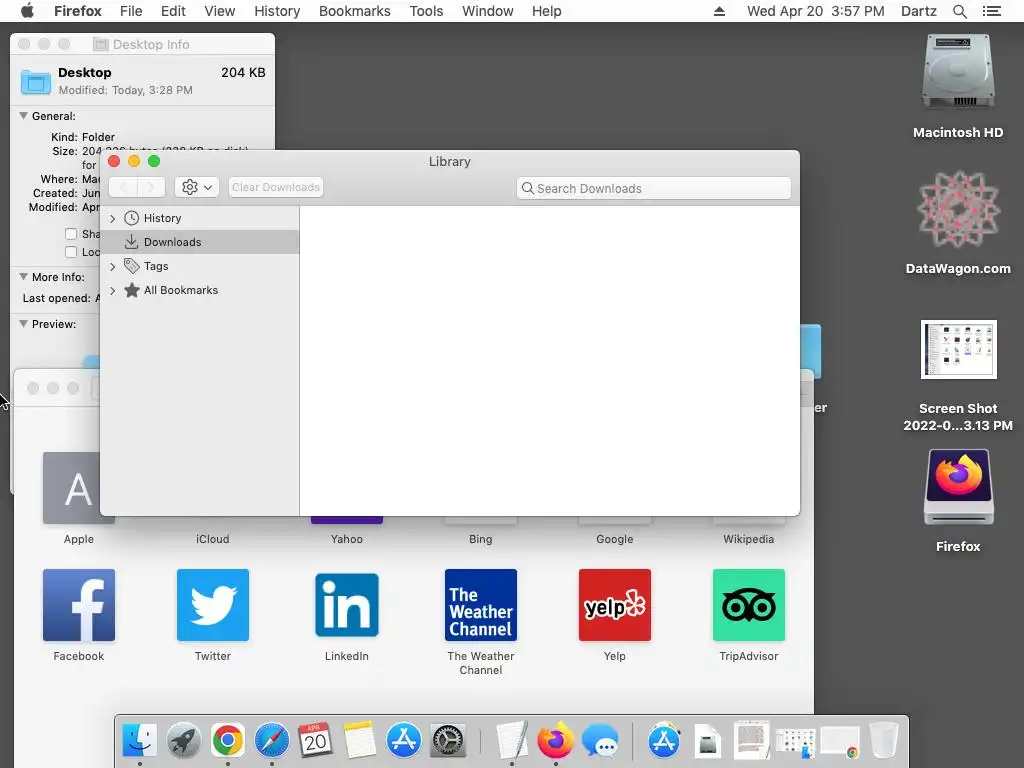Select the Screen Shot file thumbnail on desktop

click(x=958, y=349)
